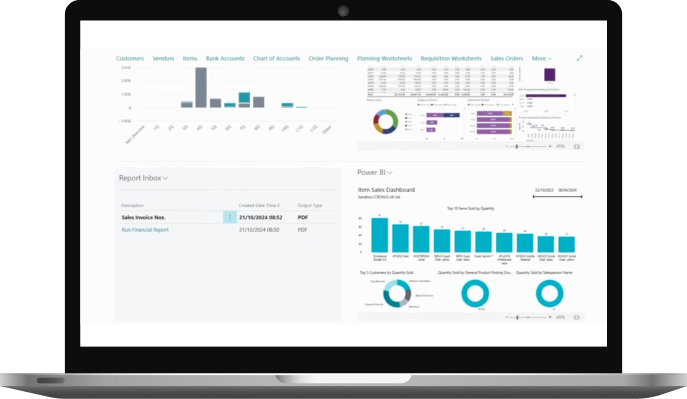Click the 21/10/2024 08:52 date cell

pyautogui.click(x=260, y=217)
